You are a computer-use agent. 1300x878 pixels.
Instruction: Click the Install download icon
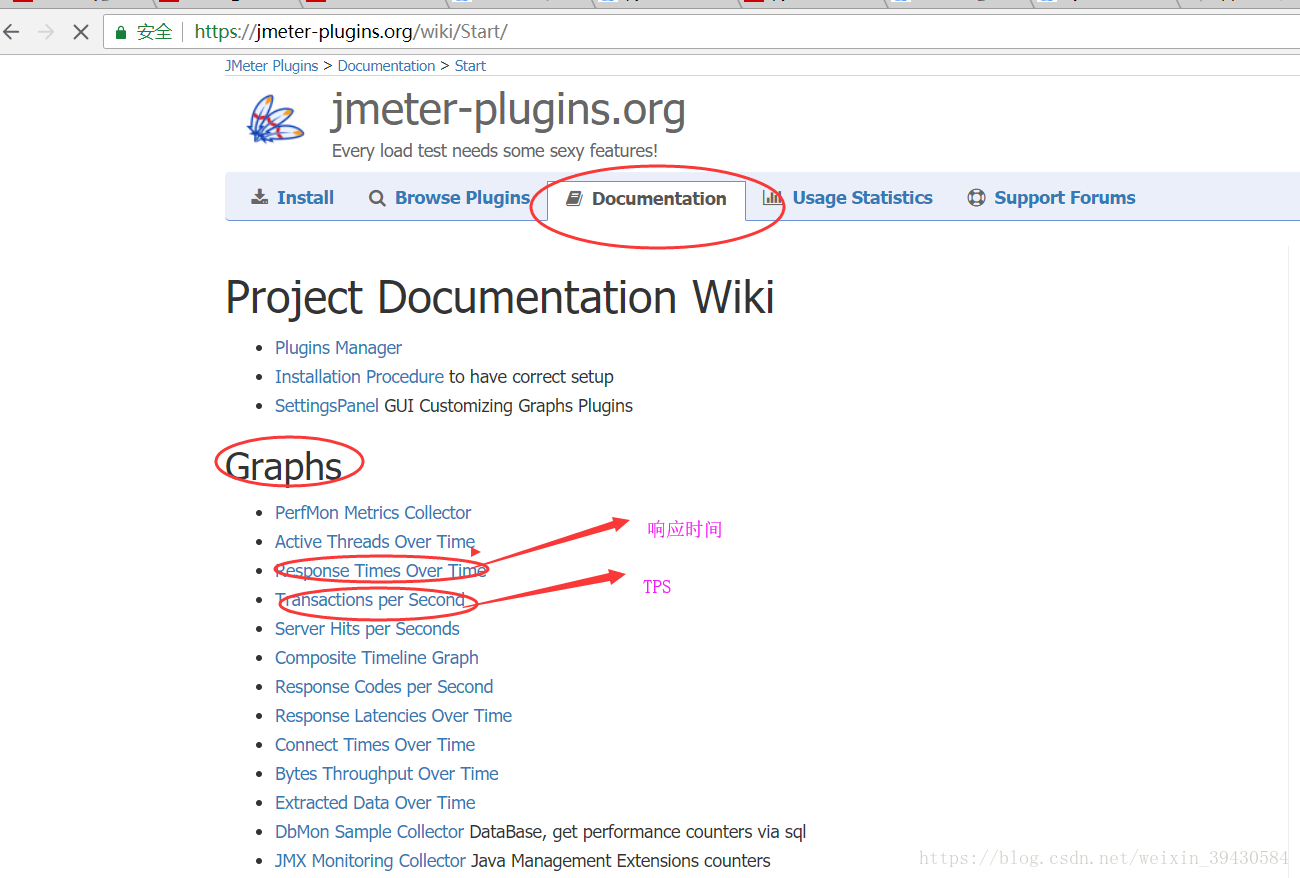tap(260, 197)
